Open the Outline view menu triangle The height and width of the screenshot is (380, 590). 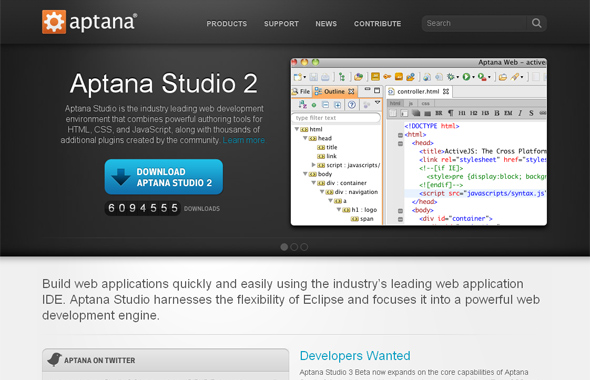click(377, 102)
